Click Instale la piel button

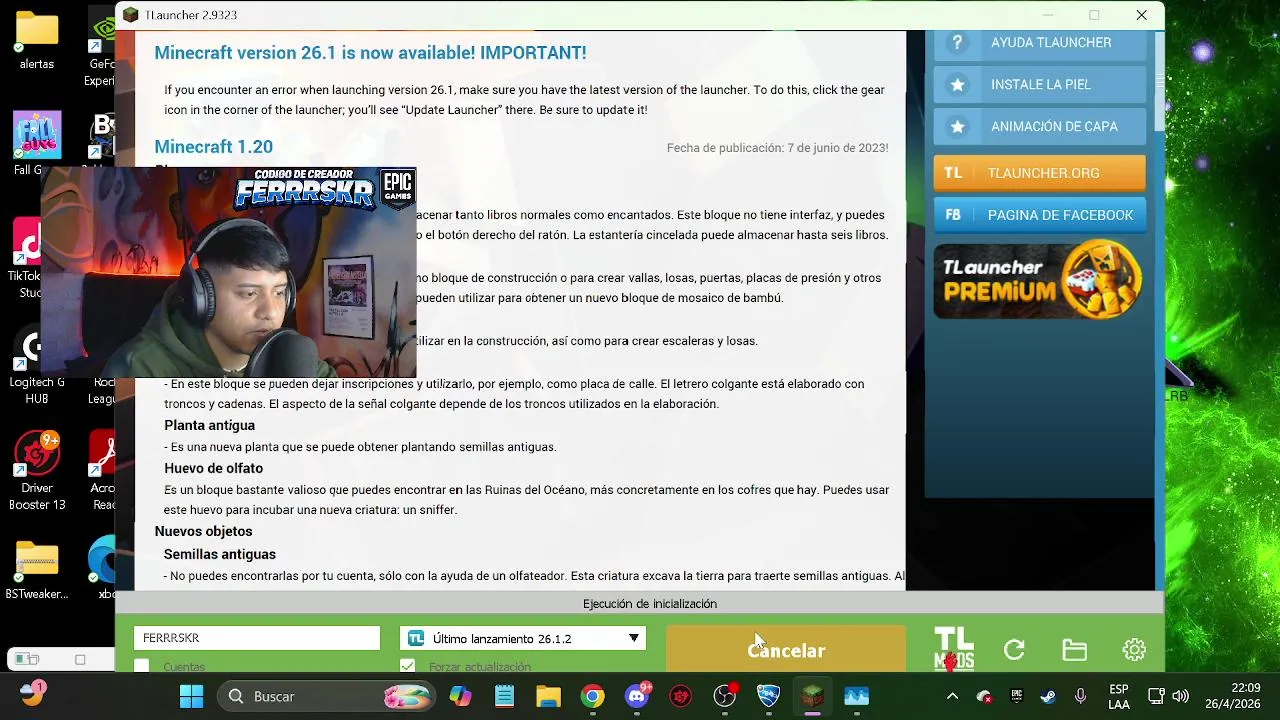[1040, 85]
